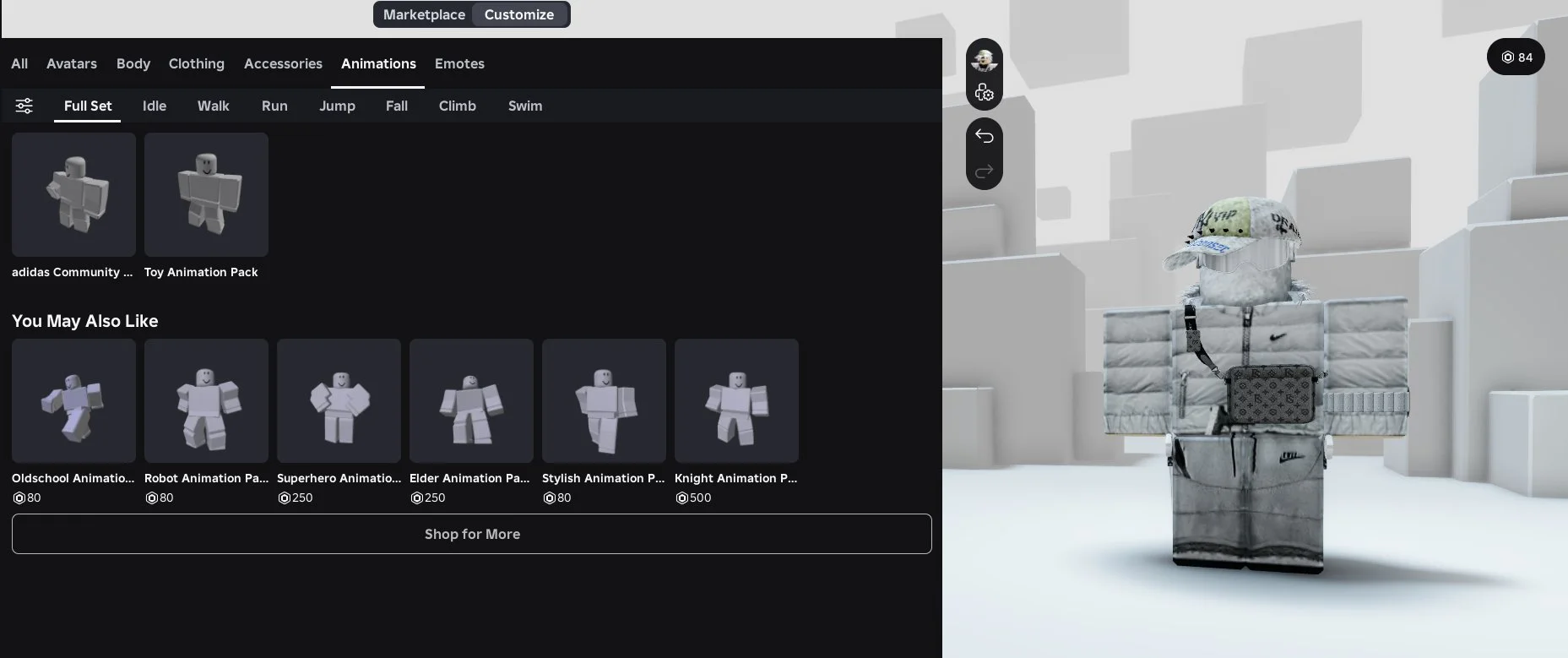Open the avatar headshot view icon

point(984,60)
